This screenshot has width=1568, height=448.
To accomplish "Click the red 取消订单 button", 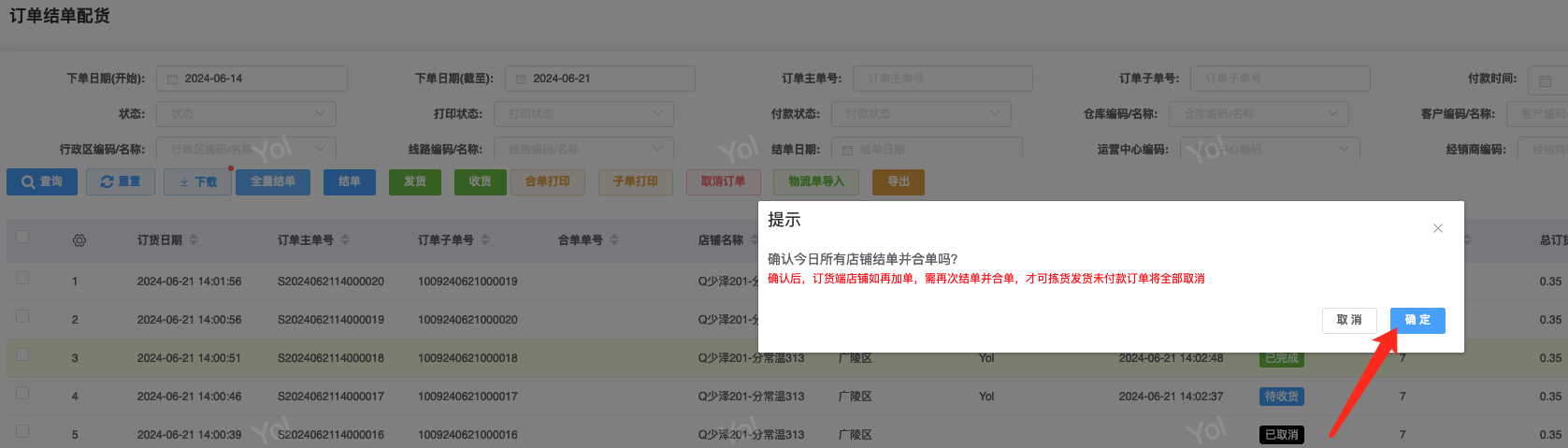I will (724, 182).
